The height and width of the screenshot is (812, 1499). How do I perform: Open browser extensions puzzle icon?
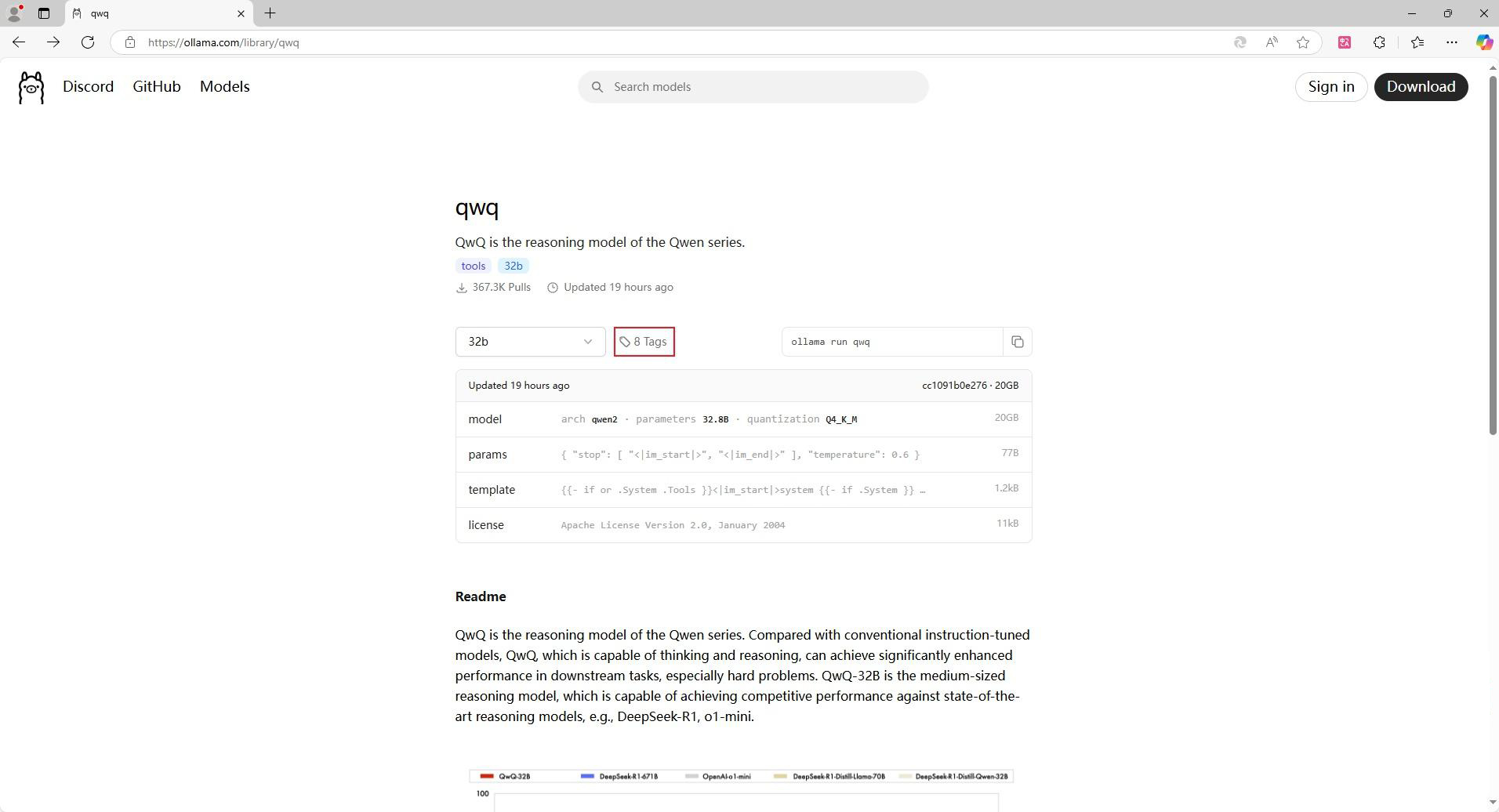(1379, 42)
